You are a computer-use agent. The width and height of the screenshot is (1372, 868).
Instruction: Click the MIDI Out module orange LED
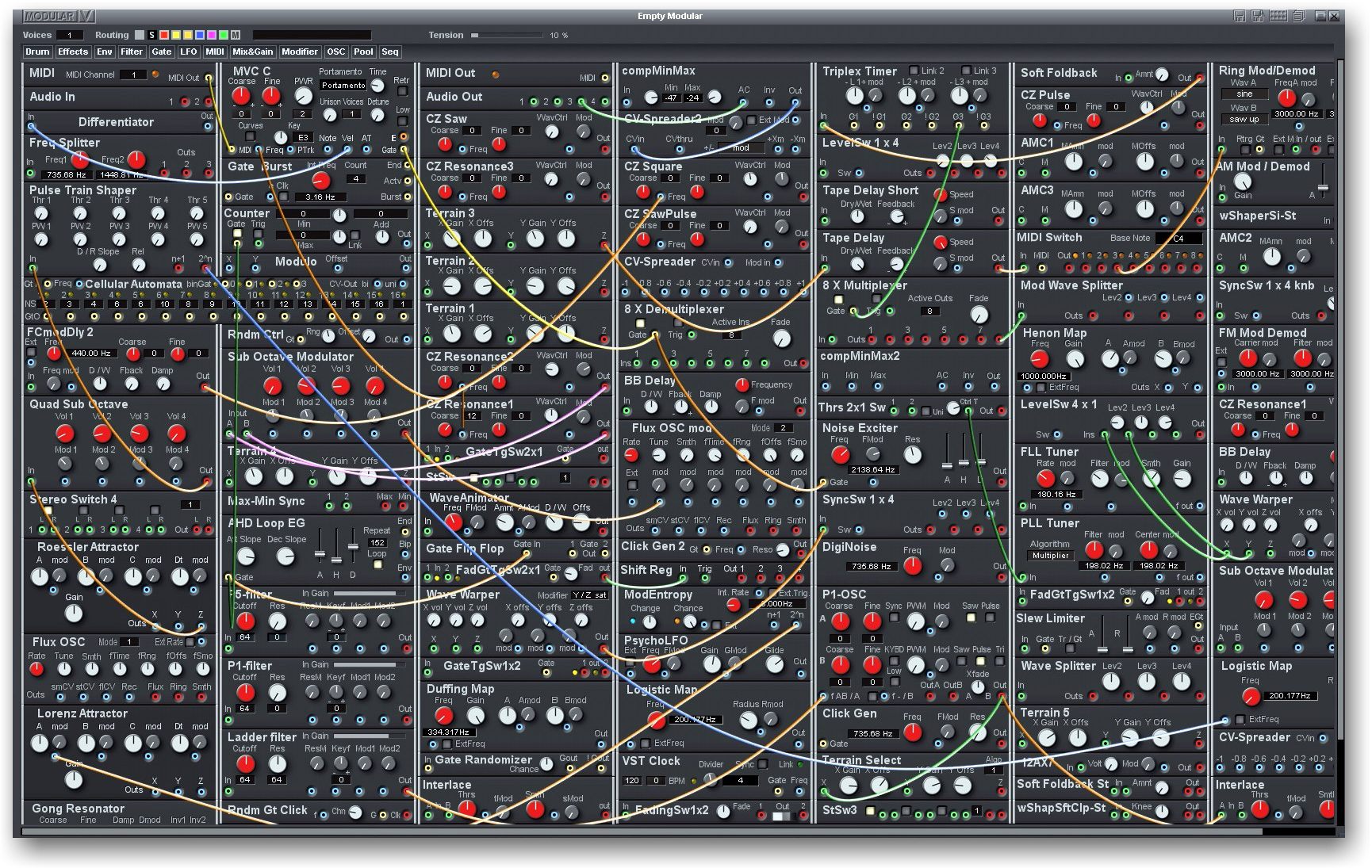click(496, 74)
